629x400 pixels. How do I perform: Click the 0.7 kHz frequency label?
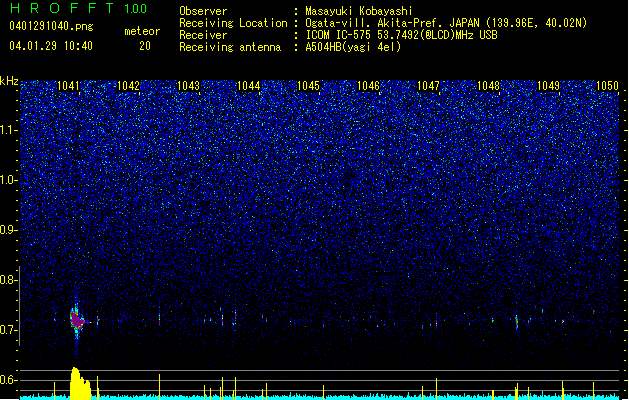pos(9,330)
